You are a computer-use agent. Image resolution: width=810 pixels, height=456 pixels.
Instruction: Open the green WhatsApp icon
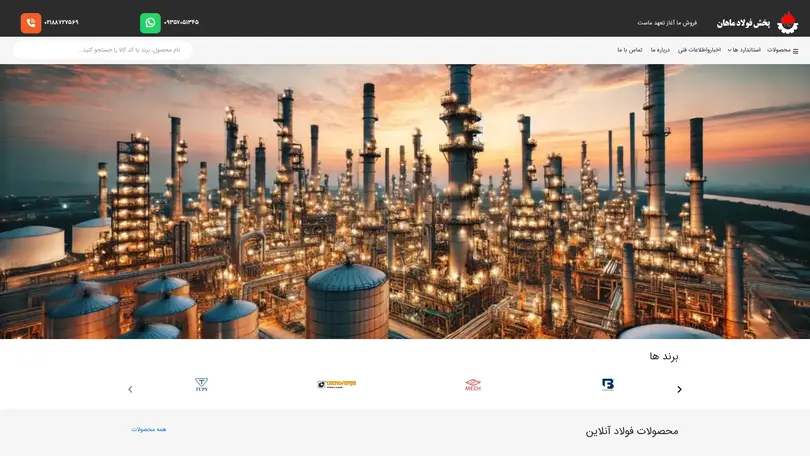(150, 23)
